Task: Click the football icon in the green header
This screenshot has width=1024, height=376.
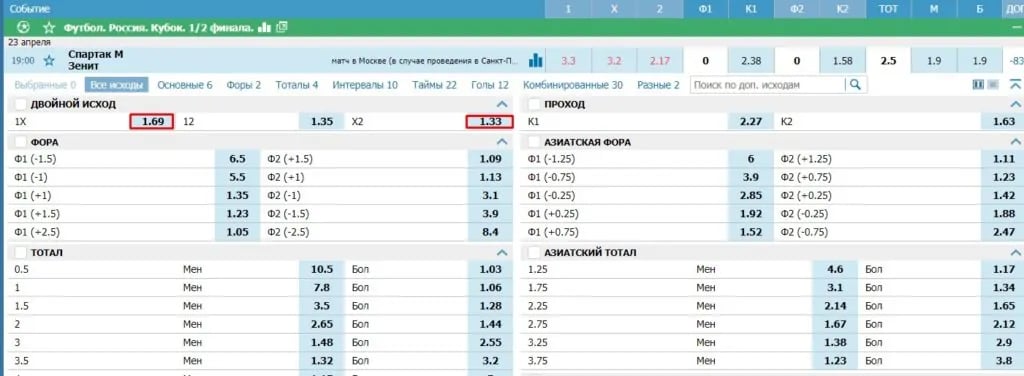Action: (24, 27)
